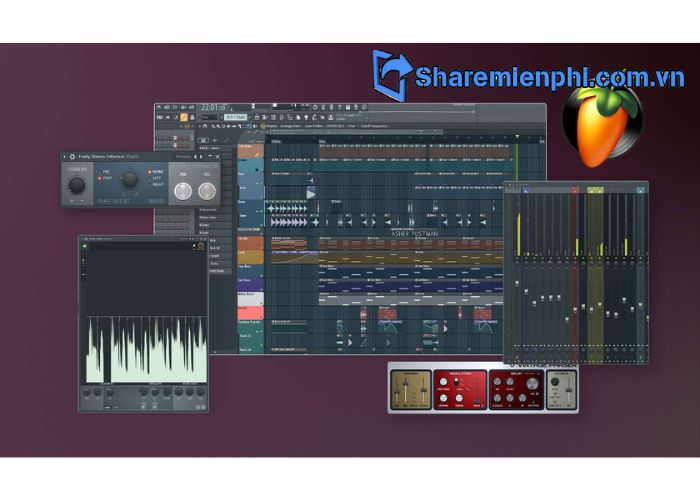
Task: Select the playlist playback speaker tool
Action: [x=255, y=126]
